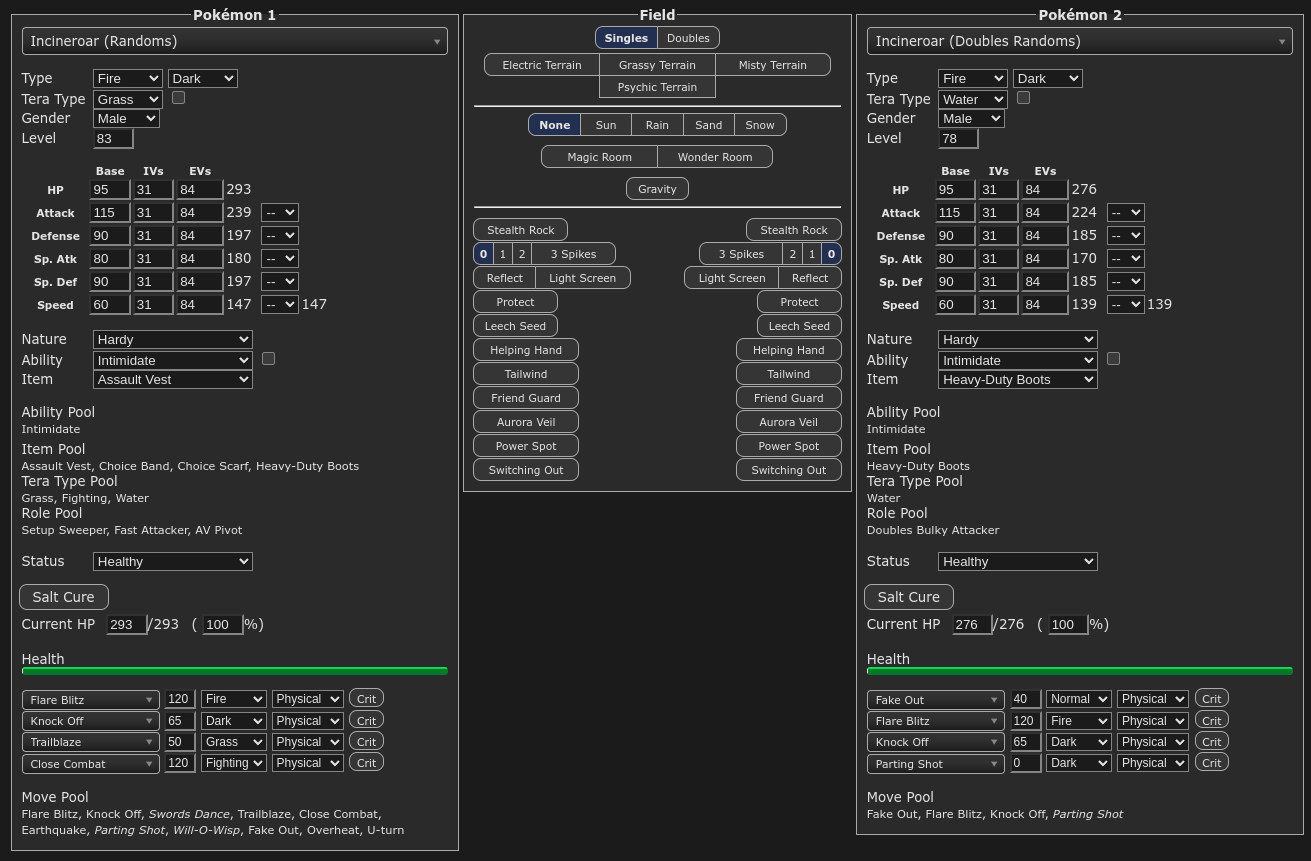The image size is (1311, 861).
Task: Toggle Pokémon 2 Tera Type checkbox
Action: (1023, 98)
